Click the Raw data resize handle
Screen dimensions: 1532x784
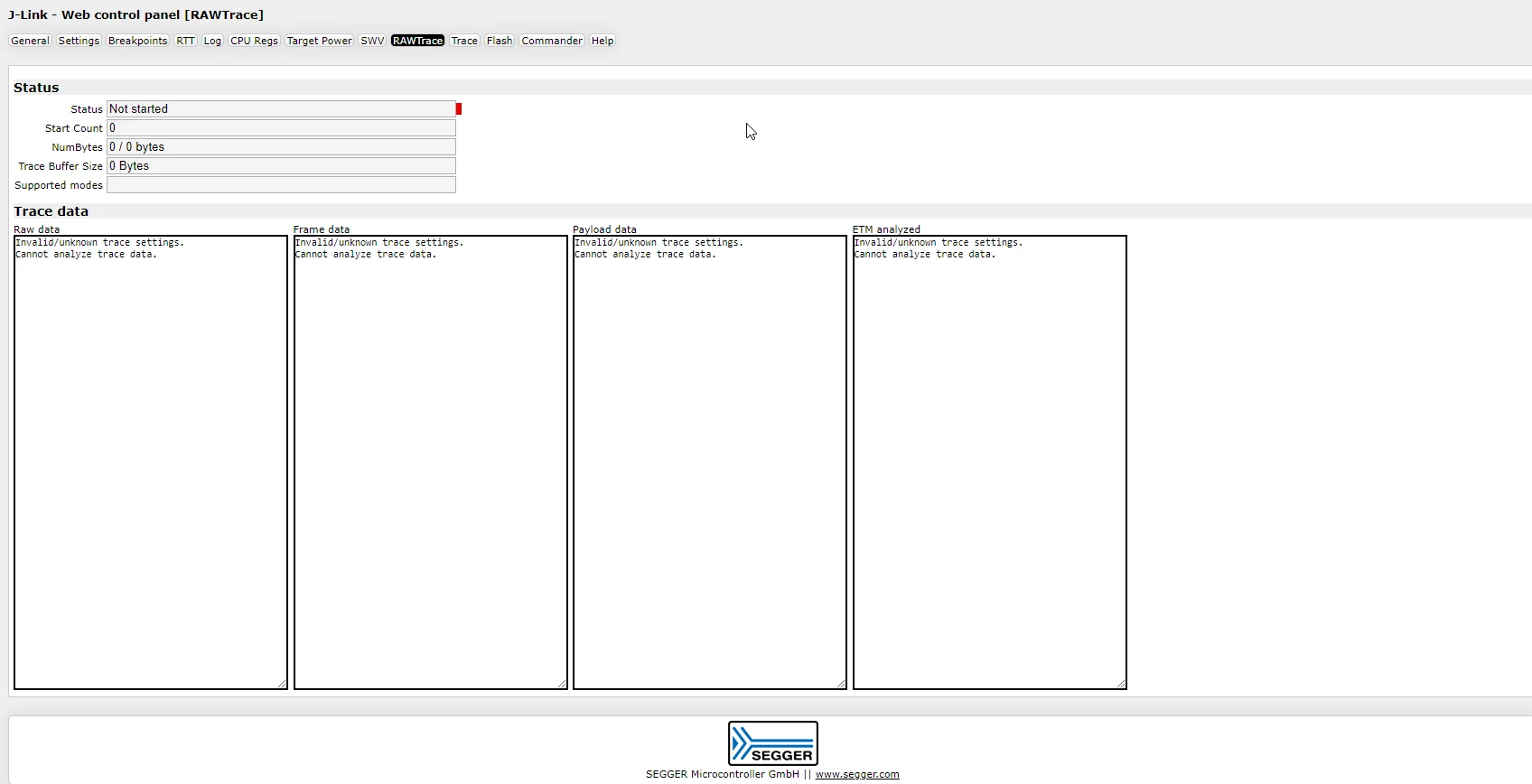pos(282,684)
